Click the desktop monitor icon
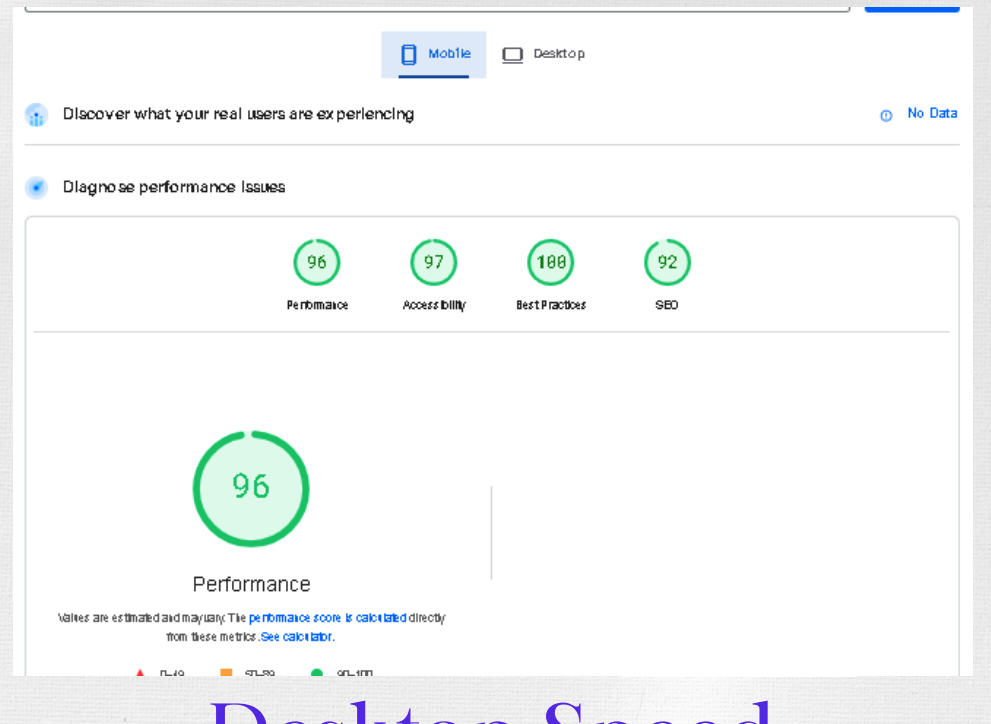The height and width of the screenshot is (724, 991). pos(512,55)
